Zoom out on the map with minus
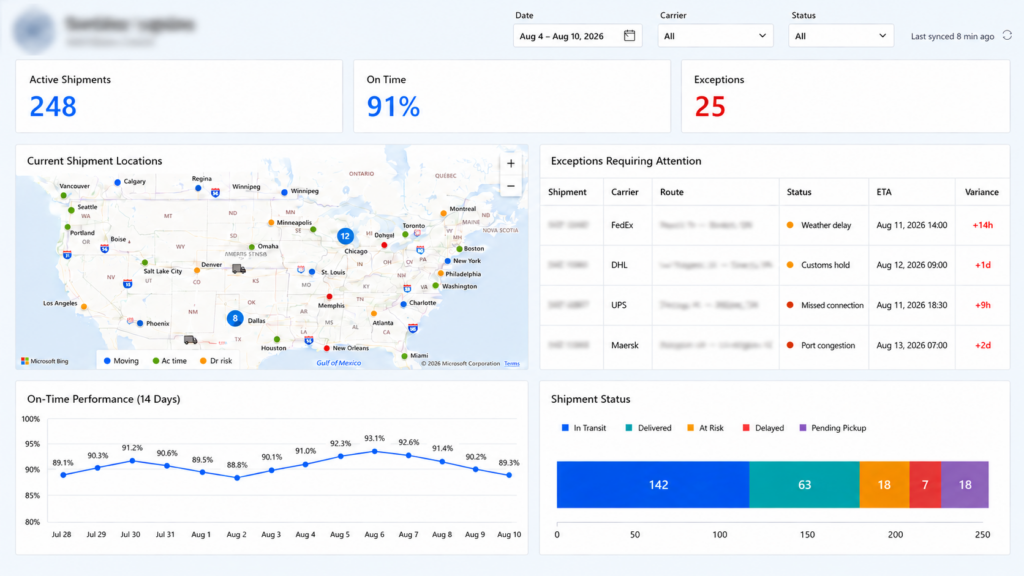 pos(511,186)
